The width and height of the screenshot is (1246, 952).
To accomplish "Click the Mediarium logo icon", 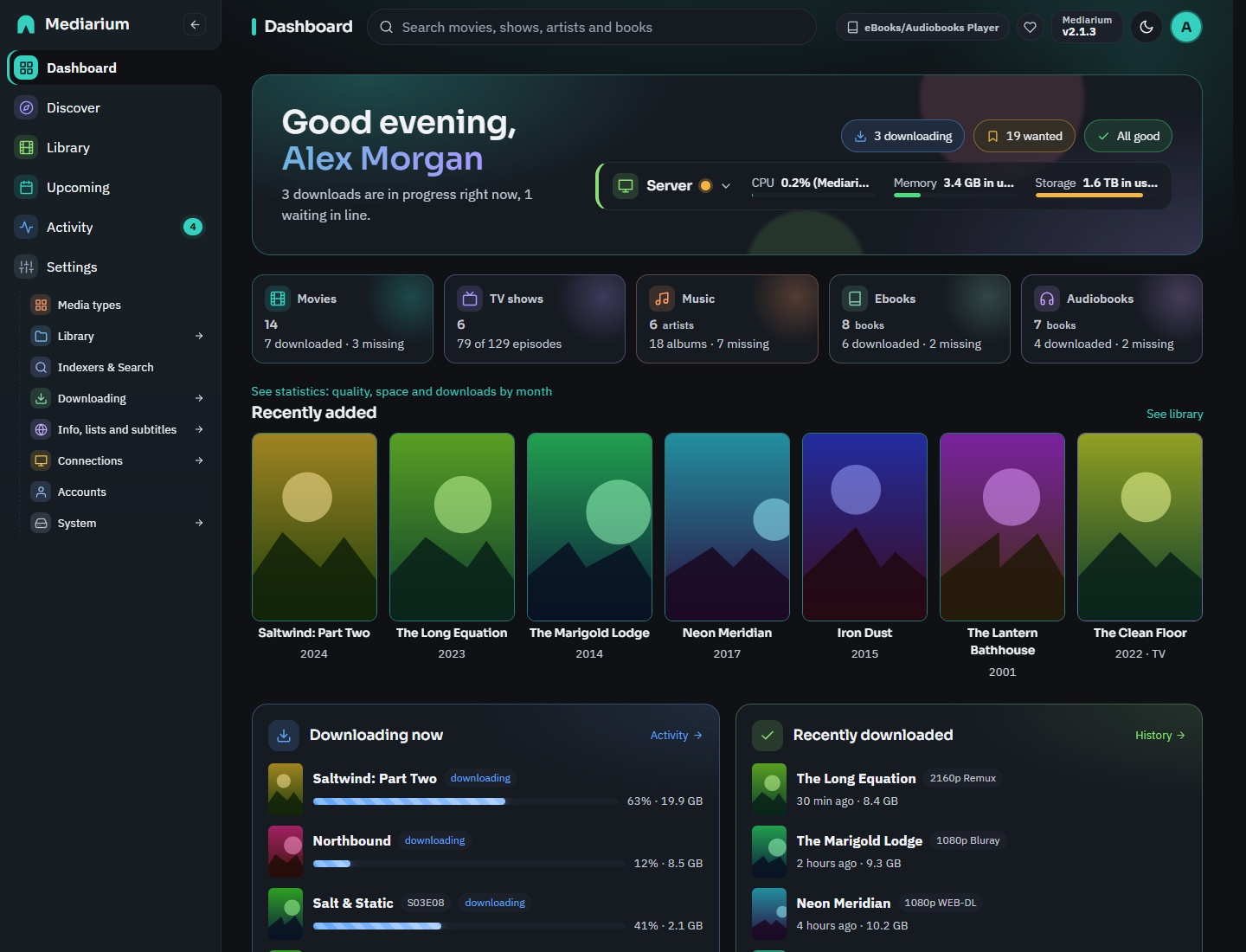I will [26, 24].
